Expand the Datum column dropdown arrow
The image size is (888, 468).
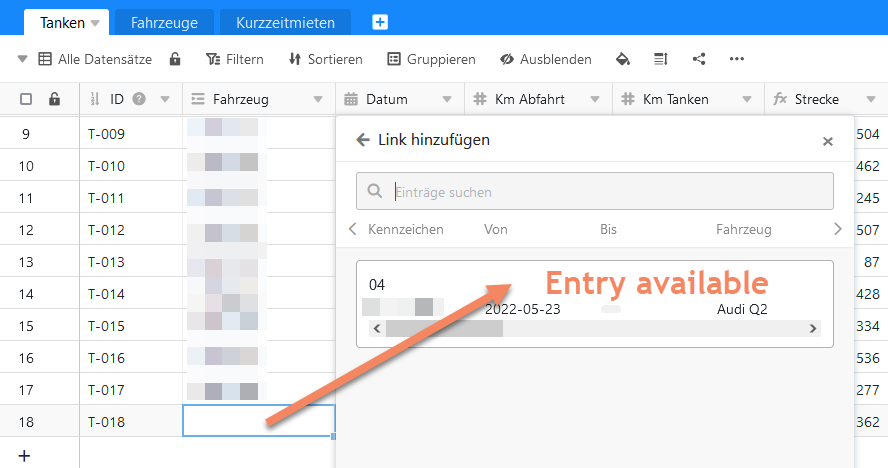click(x=447, y=99)
